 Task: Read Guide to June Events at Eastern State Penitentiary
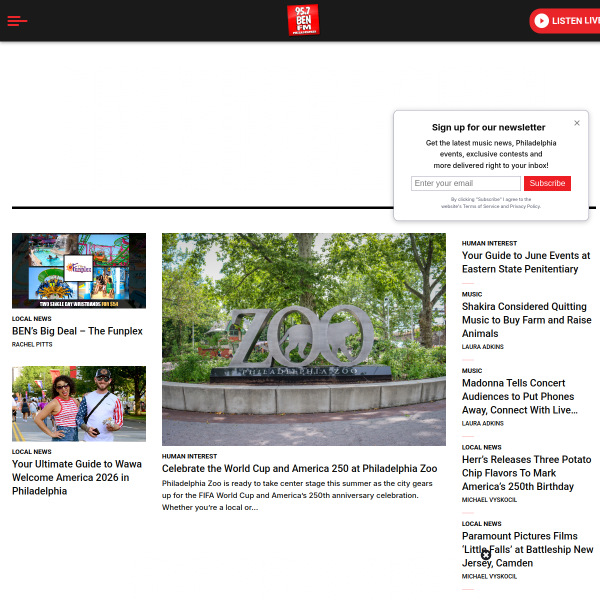(526, 262)
